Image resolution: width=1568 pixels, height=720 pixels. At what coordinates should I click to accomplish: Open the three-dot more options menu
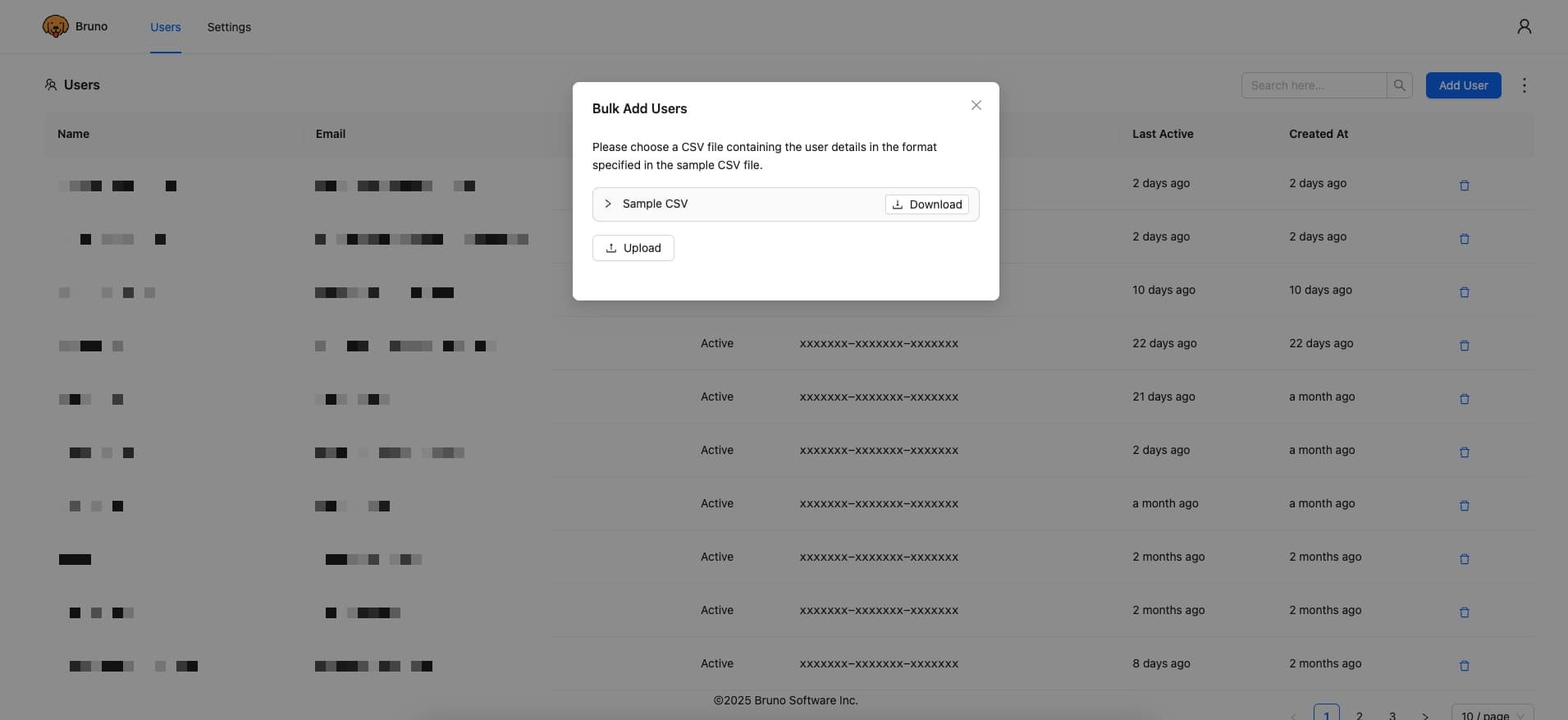[1524, 85]
